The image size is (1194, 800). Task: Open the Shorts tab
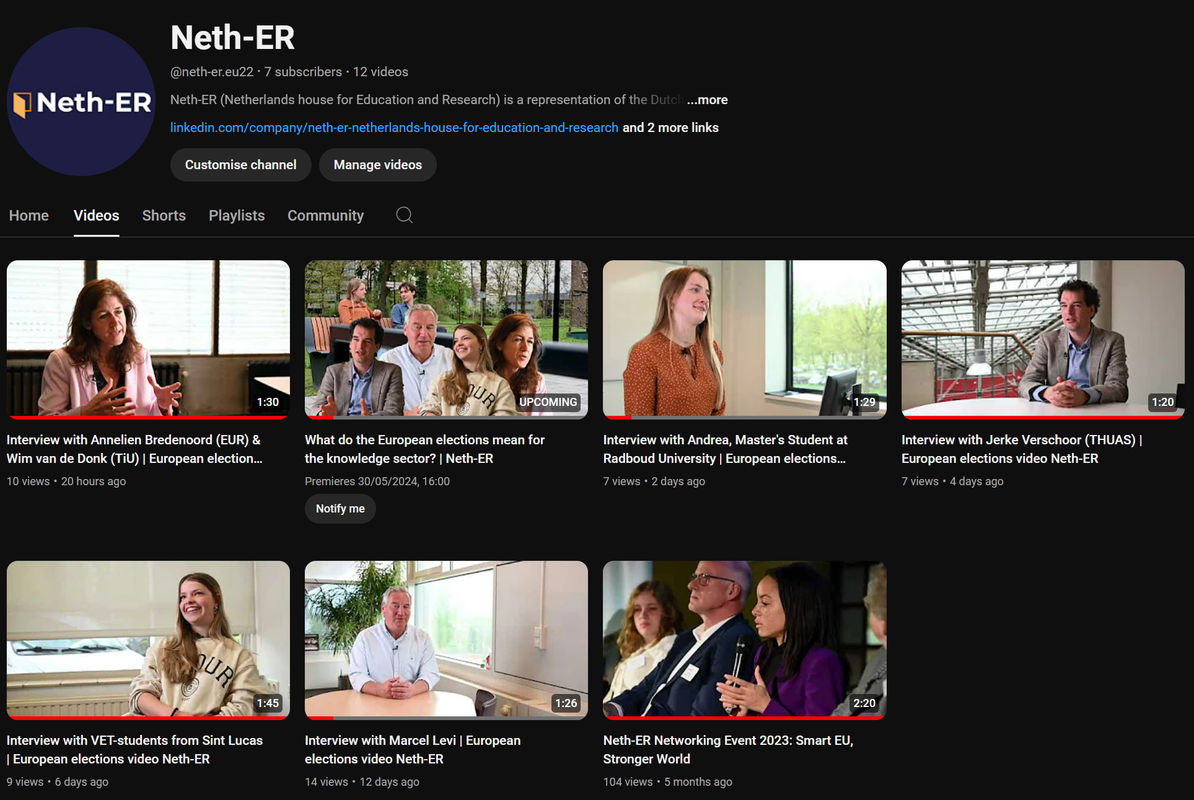(x=164, y=215)
